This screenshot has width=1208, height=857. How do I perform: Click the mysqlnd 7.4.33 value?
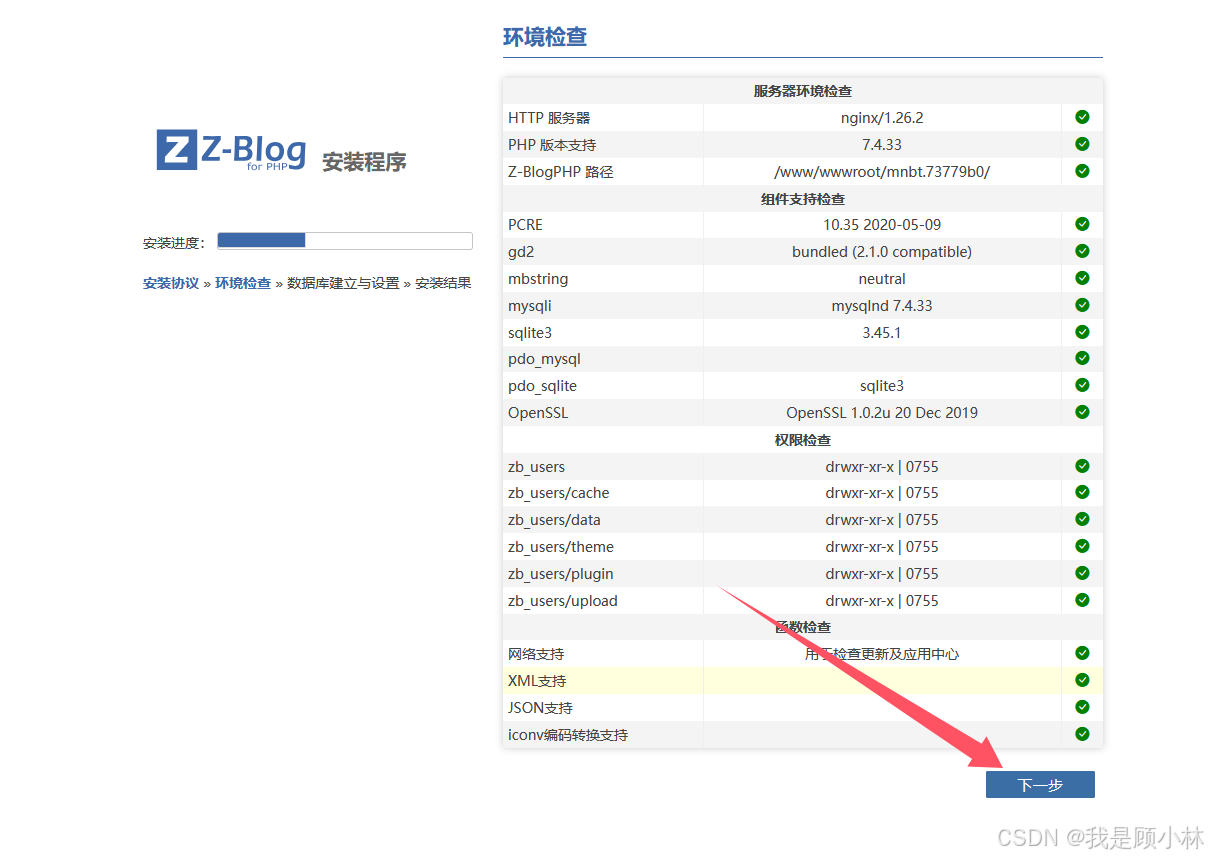(x=882, y=306)
